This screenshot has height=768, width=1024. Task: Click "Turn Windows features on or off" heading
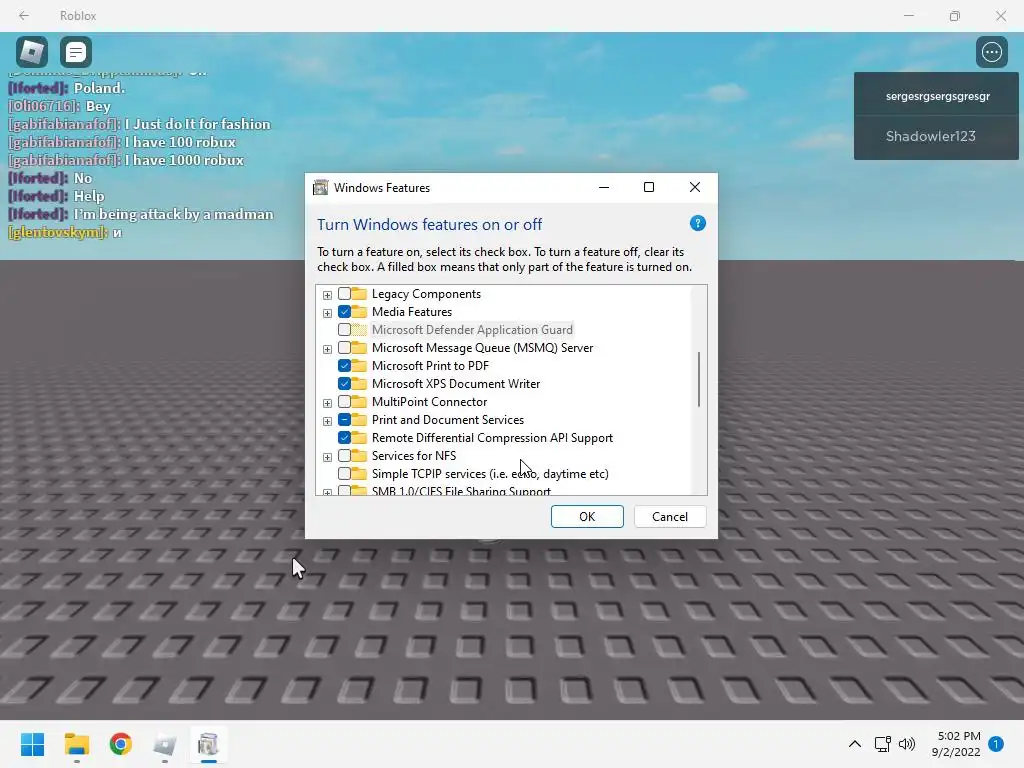point(429,225)
